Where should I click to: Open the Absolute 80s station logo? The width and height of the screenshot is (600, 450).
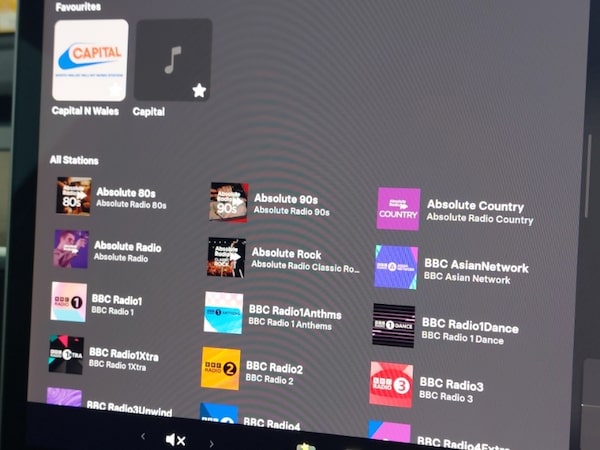pyautogui.click(x=73, y=196)
